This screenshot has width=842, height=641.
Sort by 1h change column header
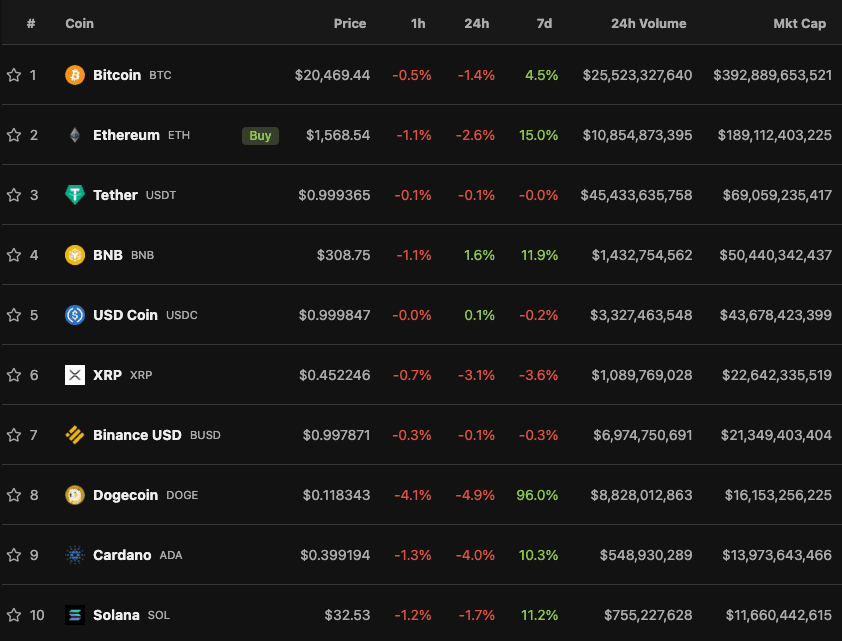(x=418, y=24)
